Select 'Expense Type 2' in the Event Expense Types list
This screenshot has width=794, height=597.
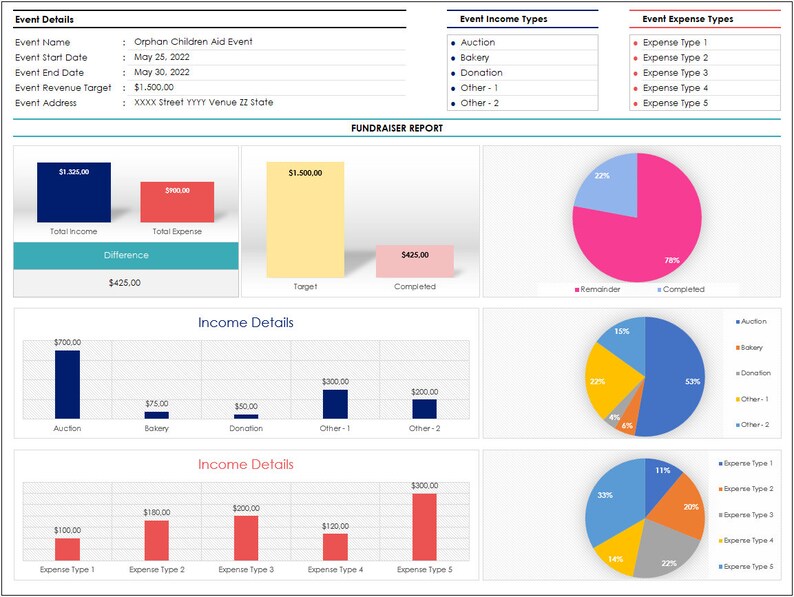[705, 58]
